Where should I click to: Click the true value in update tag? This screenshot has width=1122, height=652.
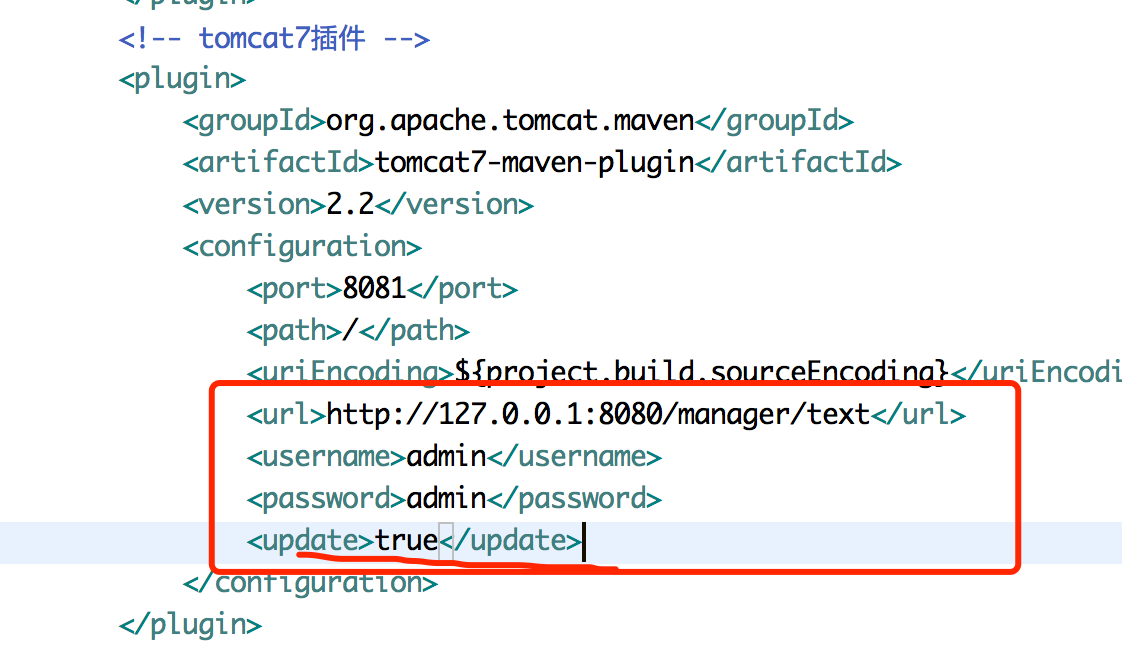[406, 541]
